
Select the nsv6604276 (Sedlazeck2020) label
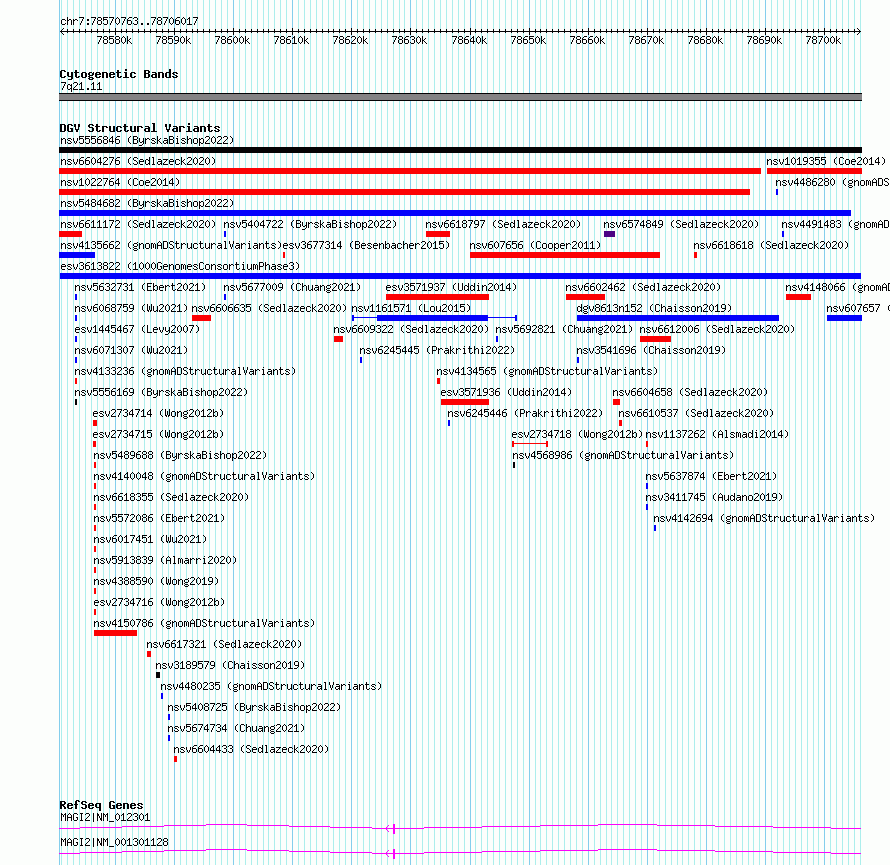(x=138, y=161)
